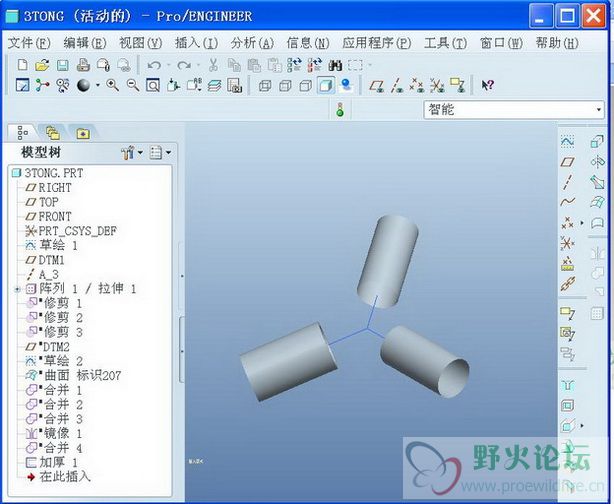Click the binoculars Find icon
This screenshot has width=614, height=504.
coord(335,65)
